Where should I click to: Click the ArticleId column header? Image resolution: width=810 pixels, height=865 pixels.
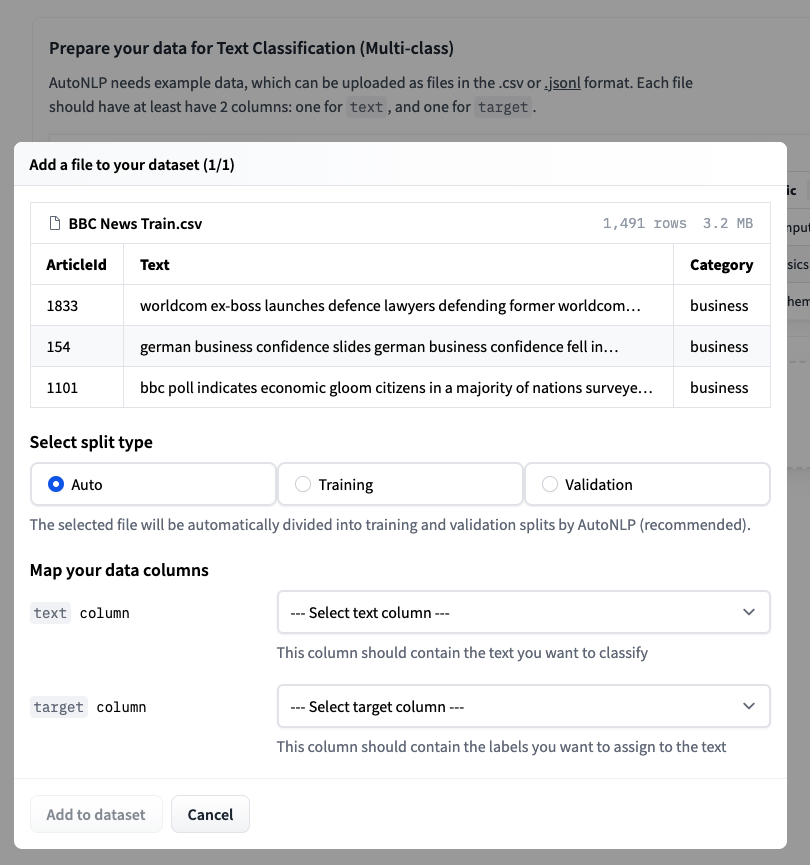[x=76, y=265]
